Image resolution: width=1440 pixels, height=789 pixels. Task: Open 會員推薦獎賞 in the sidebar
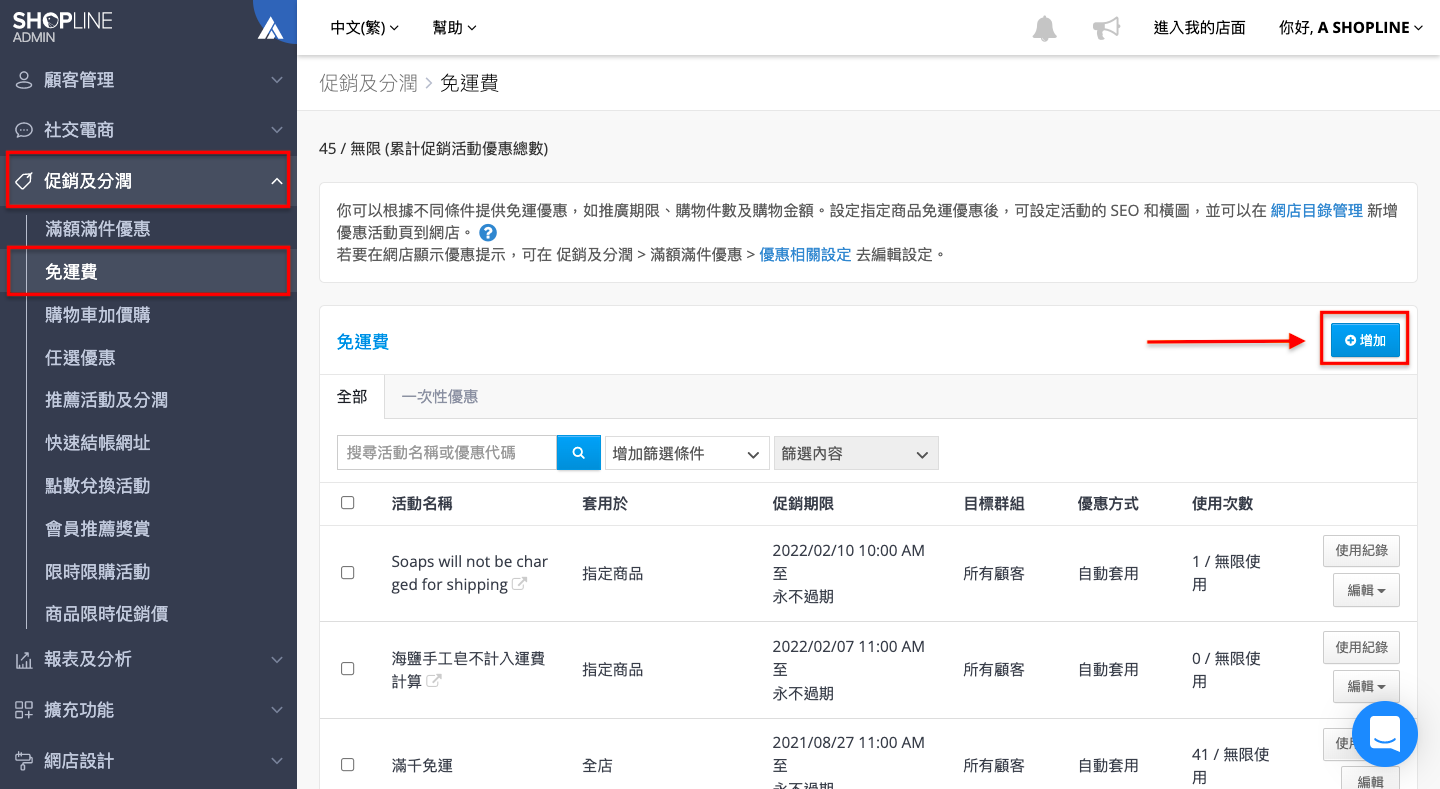pos(98,529)
